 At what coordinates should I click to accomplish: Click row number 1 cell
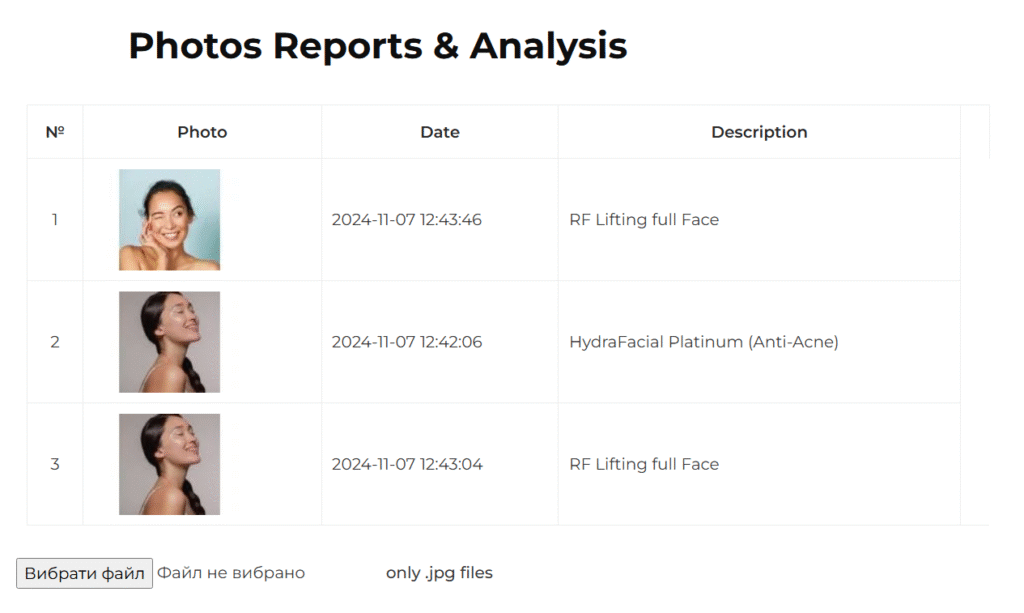[55, 220]
